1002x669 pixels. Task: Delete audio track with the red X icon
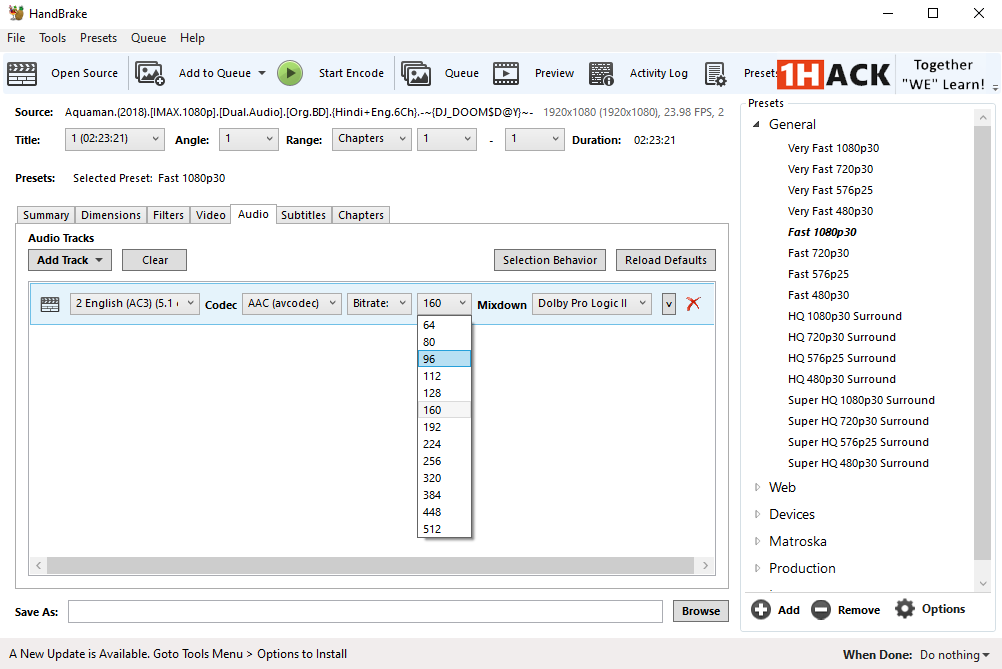693,303
